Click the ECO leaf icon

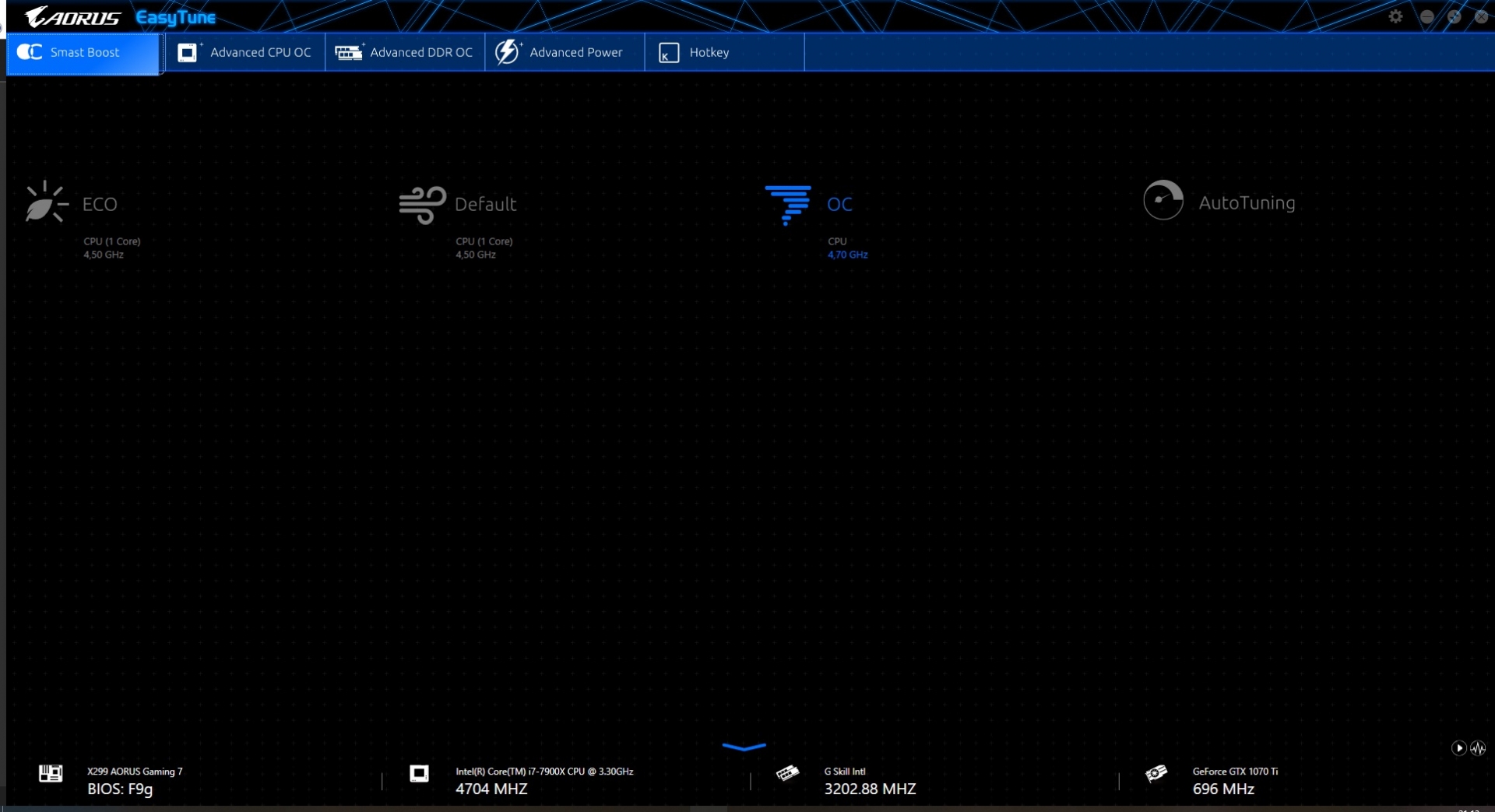[x=46, y=202]
